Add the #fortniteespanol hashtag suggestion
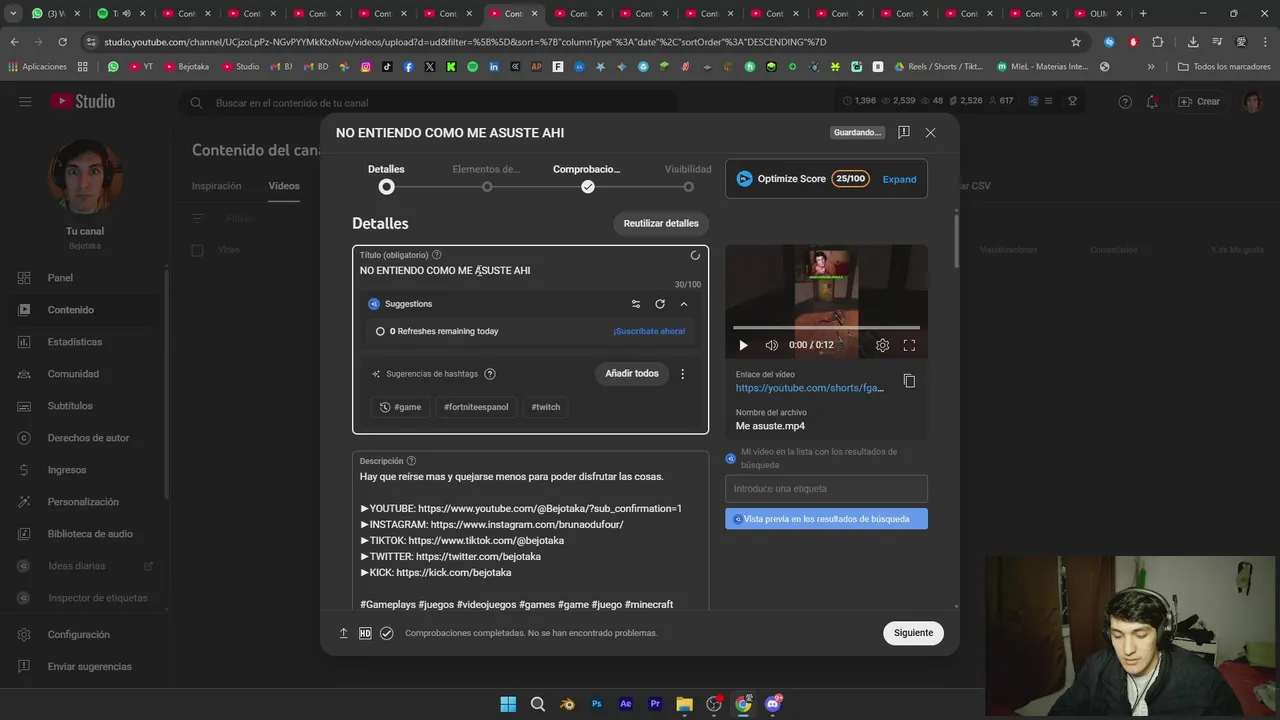 pyautogui.click(x=476, y=407)
